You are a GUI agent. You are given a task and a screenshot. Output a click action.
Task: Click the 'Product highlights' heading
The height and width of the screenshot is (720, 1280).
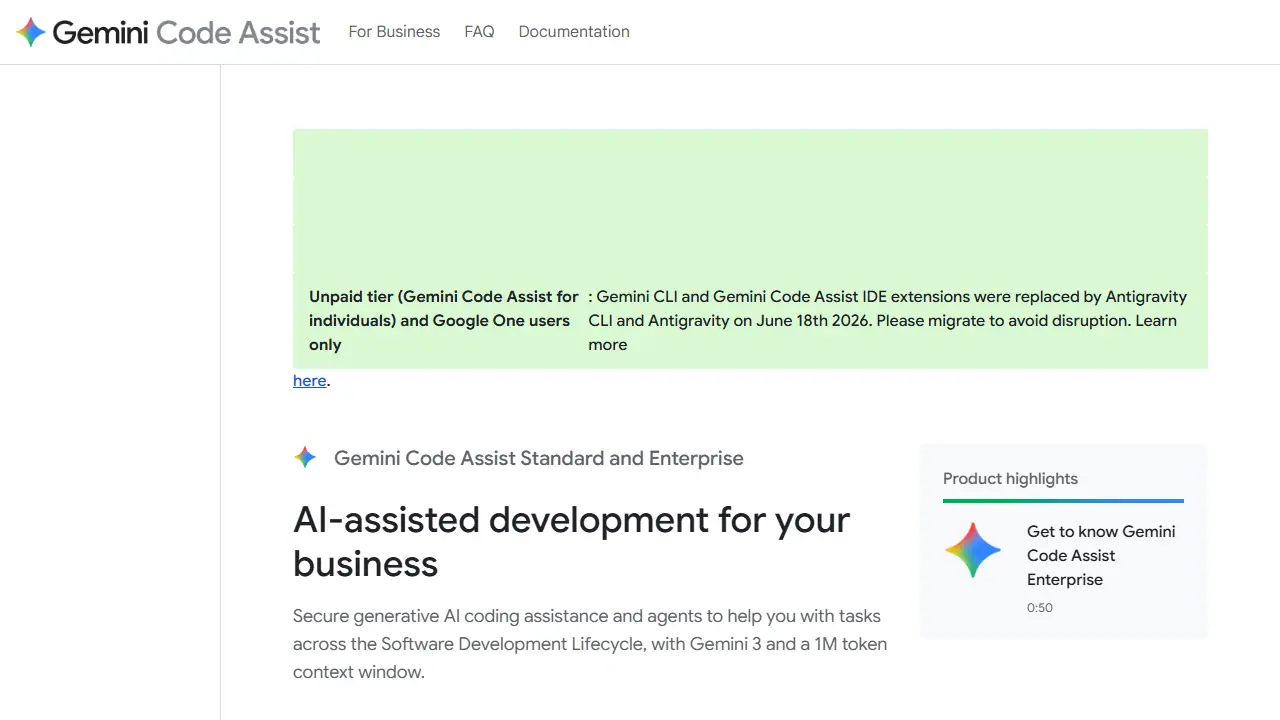1010,479
